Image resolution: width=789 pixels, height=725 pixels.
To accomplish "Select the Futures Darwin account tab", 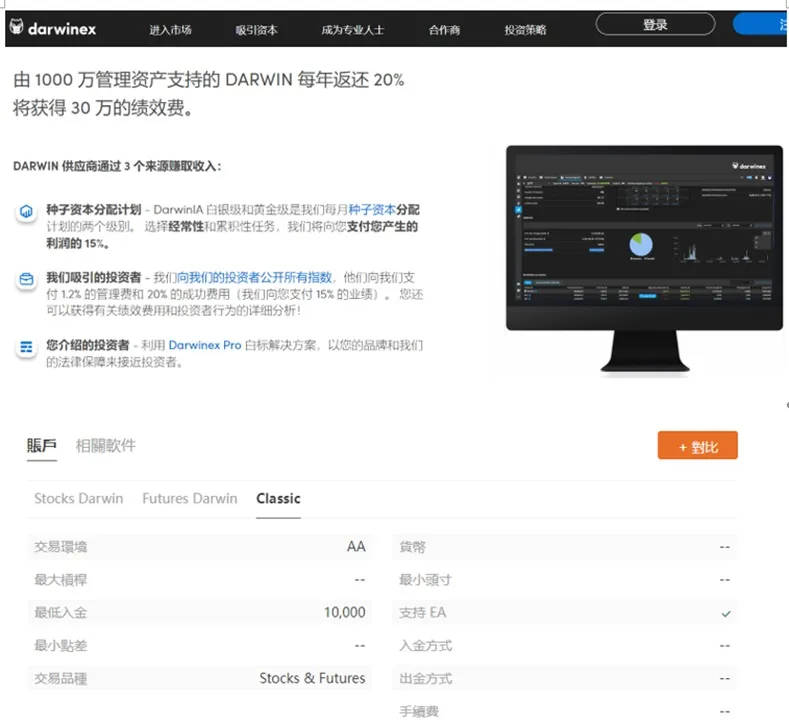I will point(190,499).
